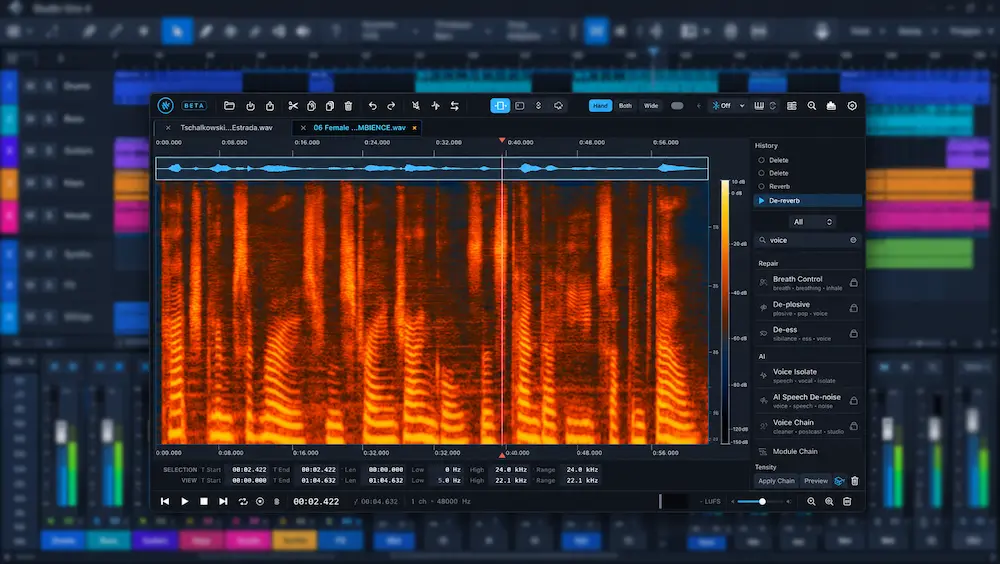Click the blue module icon next to Preview
Screen dimensions: 1000x564
coord(840,481)
